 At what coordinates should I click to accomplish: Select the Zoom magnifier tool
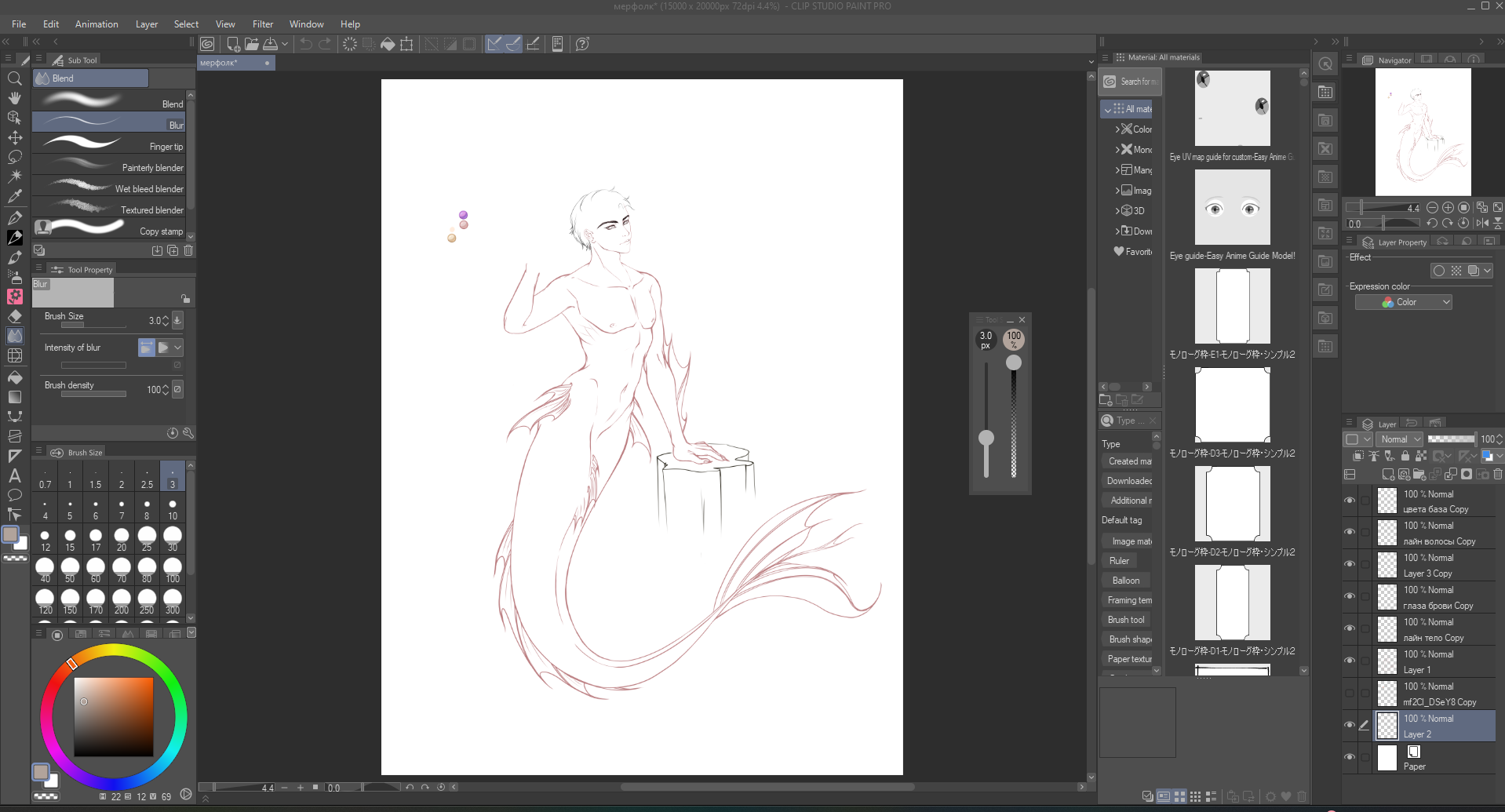click(x=14, y=78)
